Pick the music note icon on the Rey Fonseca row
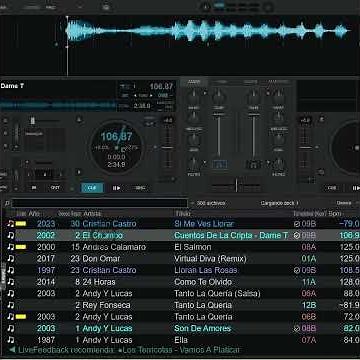The height and width of the screenshot is (360, 360). 11,305
